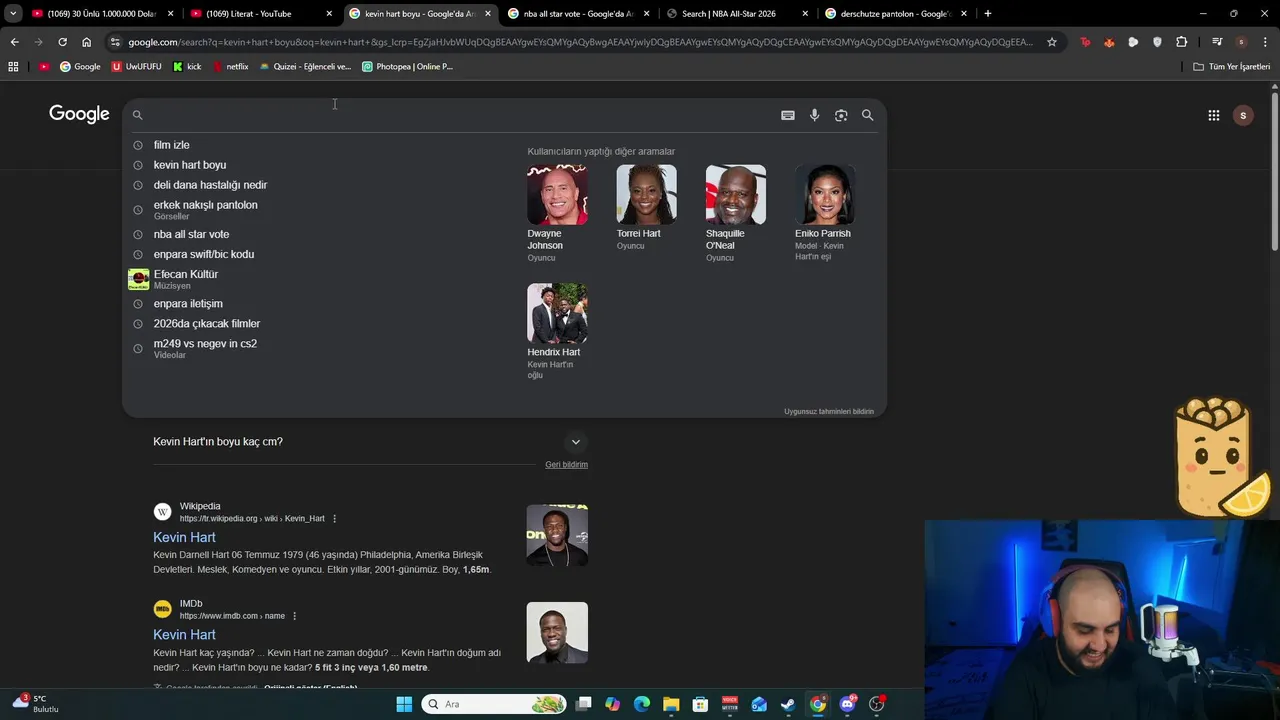This screenshot has height=720, width=1280.
Task: Open the Photopea bookmark
Action: pos(407,66)
